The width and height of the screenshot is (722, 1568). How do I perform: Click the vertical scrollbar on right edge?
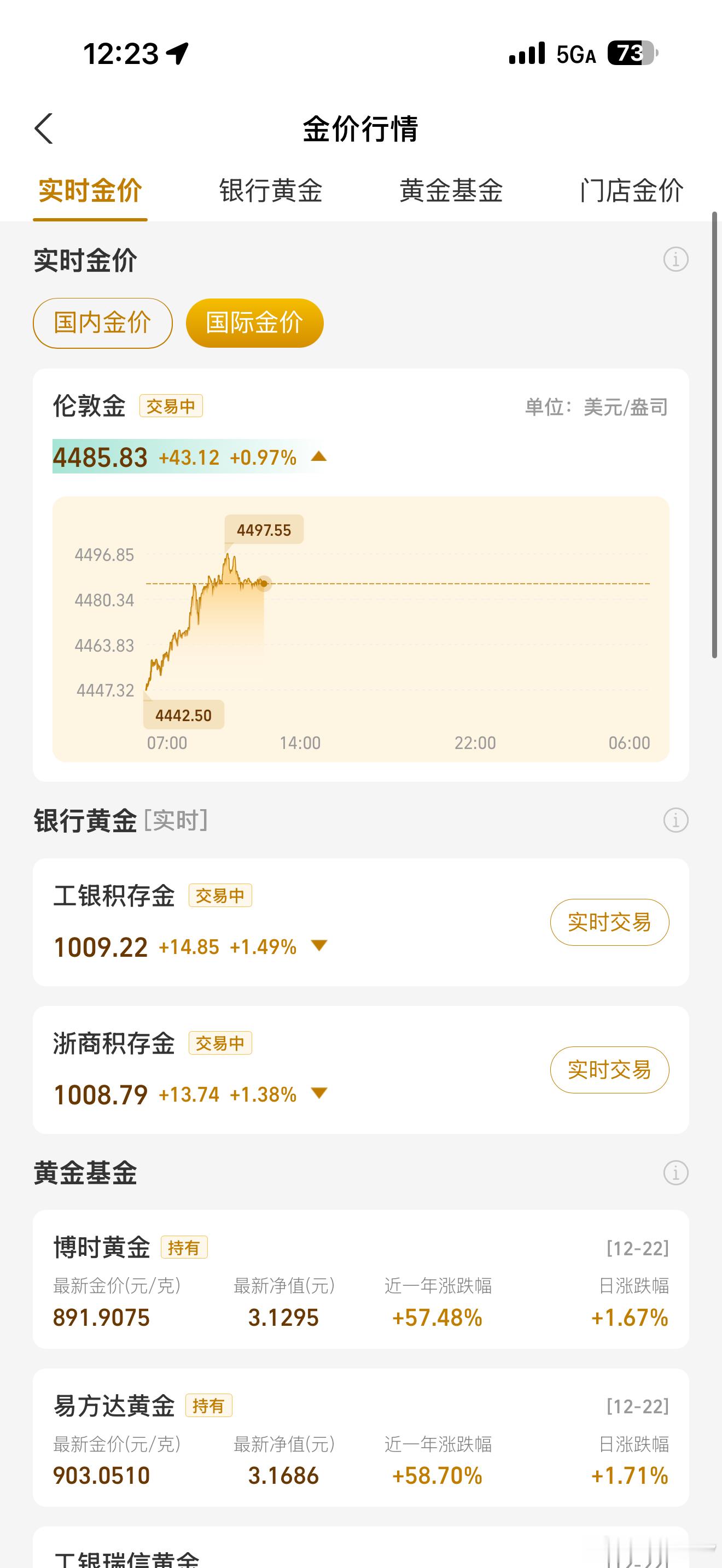(715, 435)
